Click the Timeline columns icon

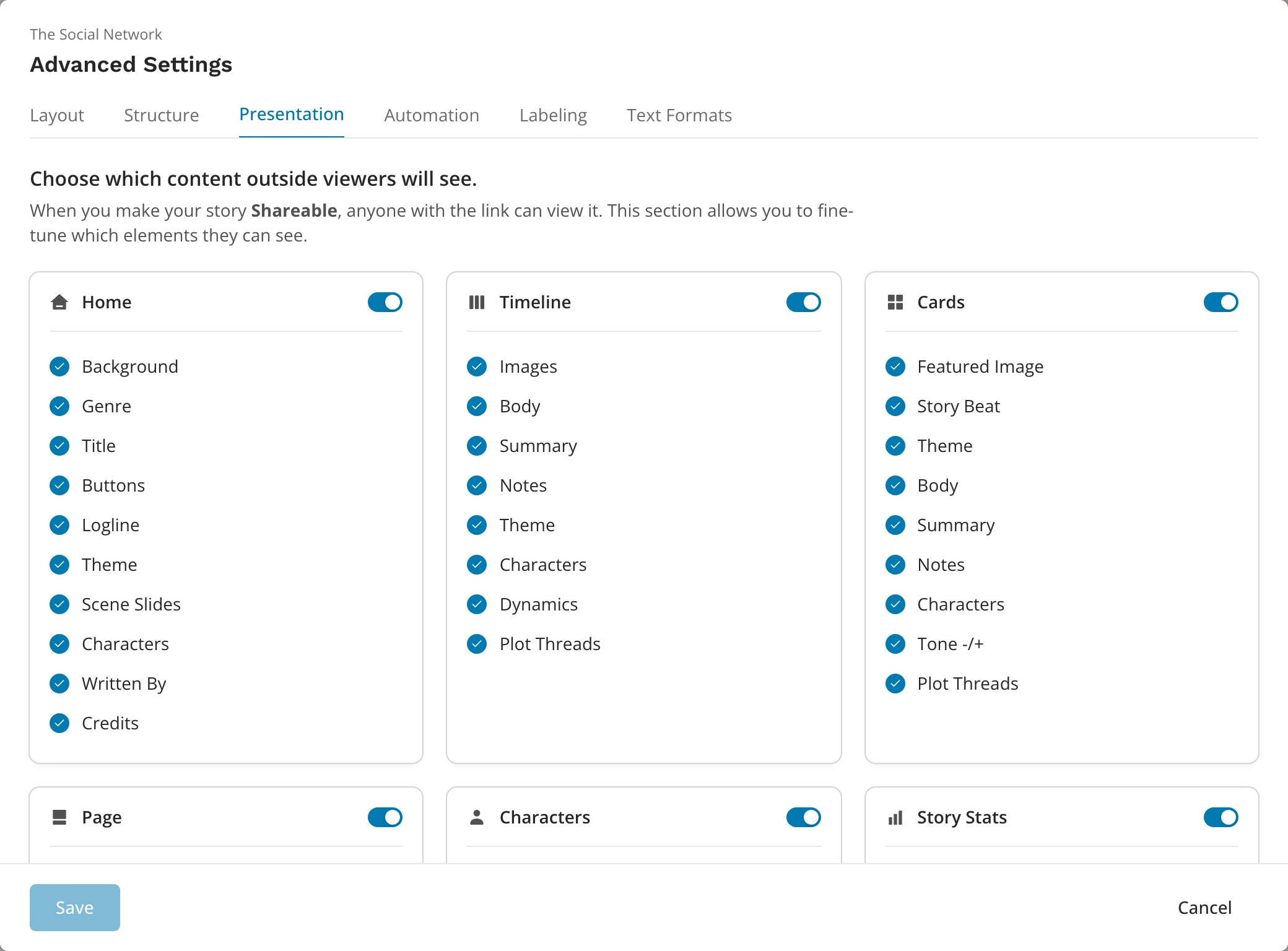coord(477,302)
